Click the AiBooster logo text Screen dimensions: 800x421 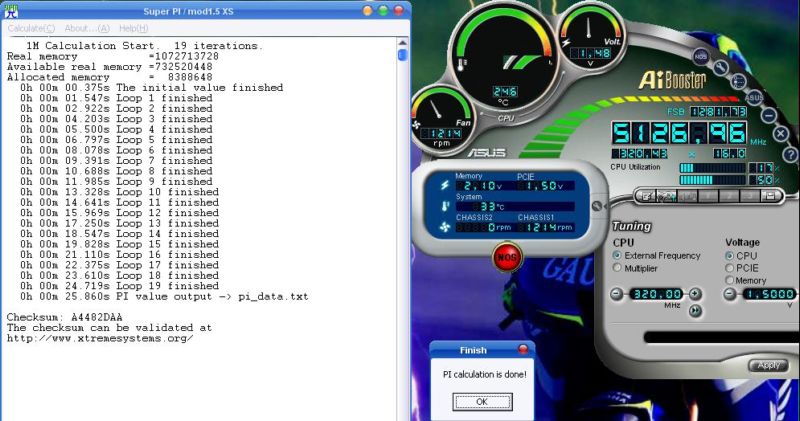(673, 80)
